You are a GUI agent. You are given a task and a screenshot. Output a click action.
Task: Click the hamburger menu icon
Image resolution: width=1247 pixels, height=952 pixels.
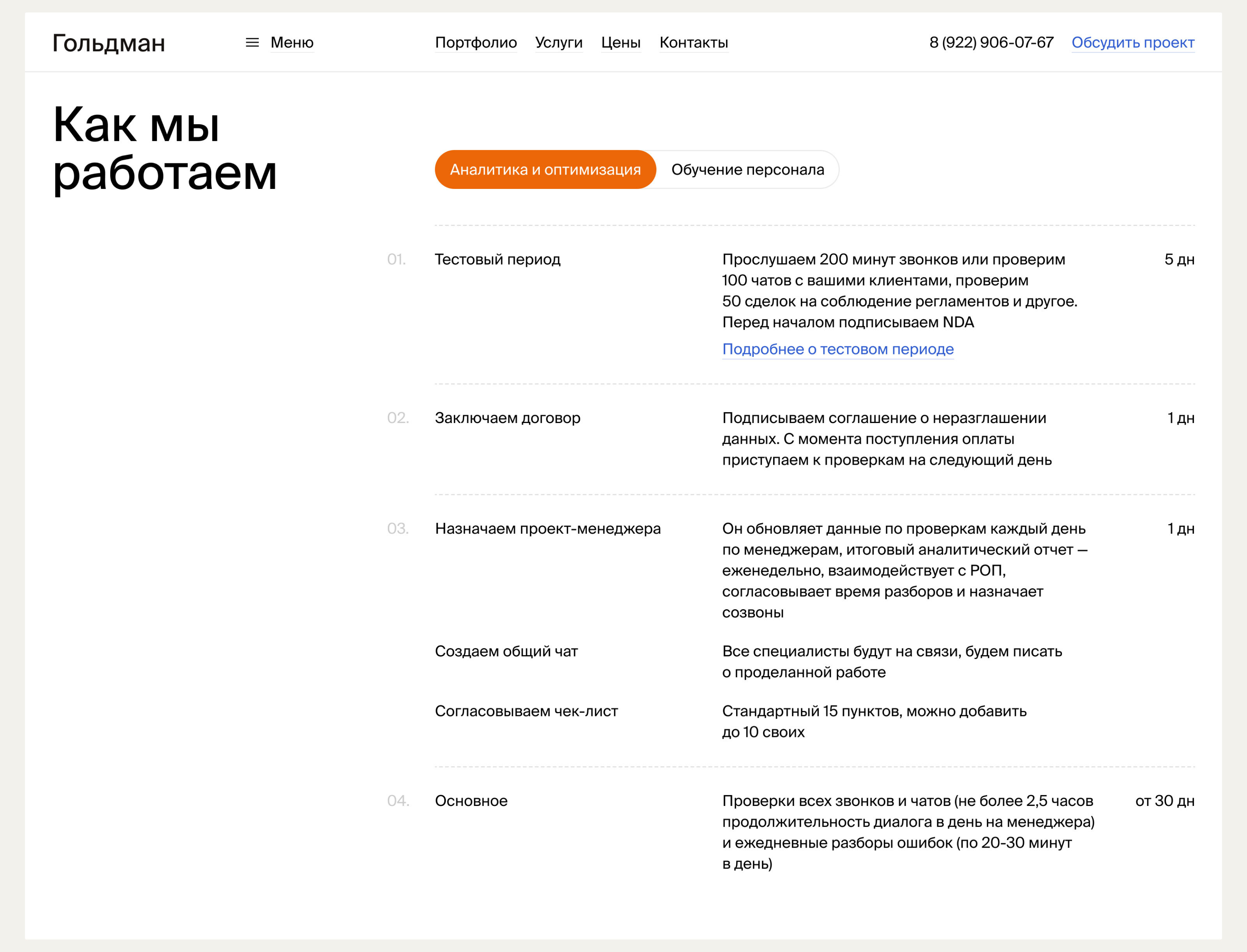(252, 42)
